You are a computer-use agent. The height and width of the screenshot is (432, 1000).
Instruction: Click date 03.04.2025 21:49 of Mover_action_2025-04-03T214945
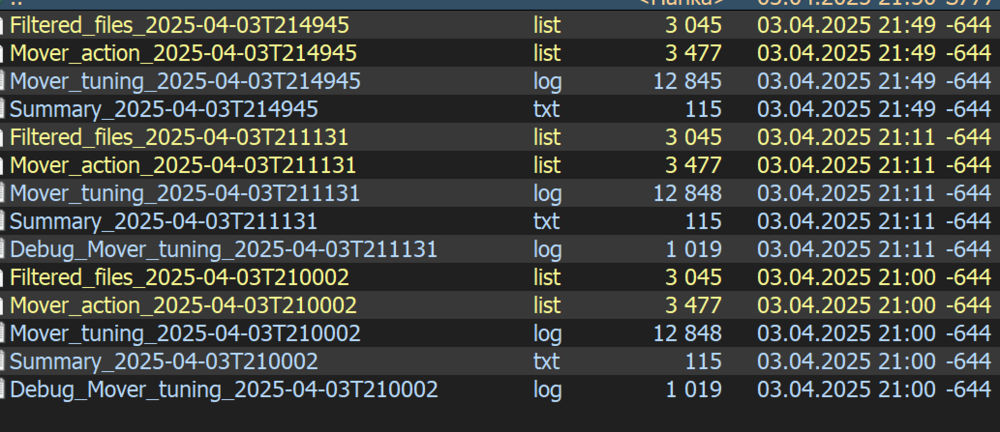point(846,54)
